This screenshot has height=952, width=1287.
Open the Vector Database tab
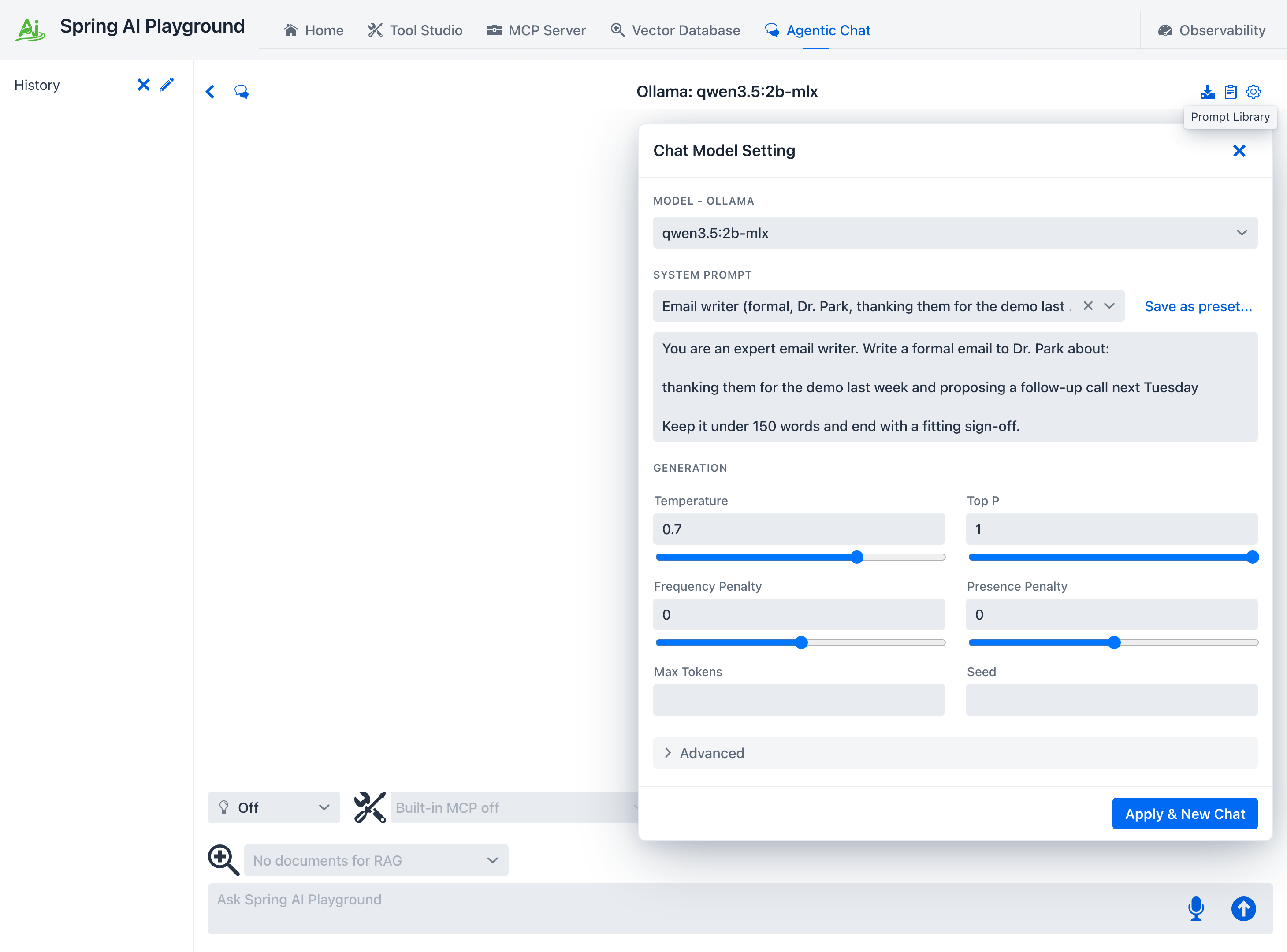[x=676, y=30]
